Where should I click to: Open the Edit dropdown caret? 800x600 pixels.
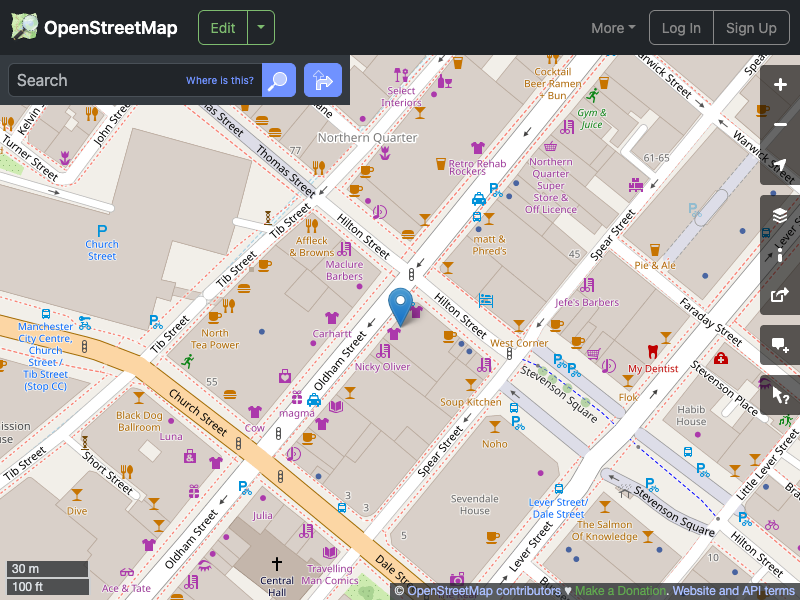pos(260,28)
